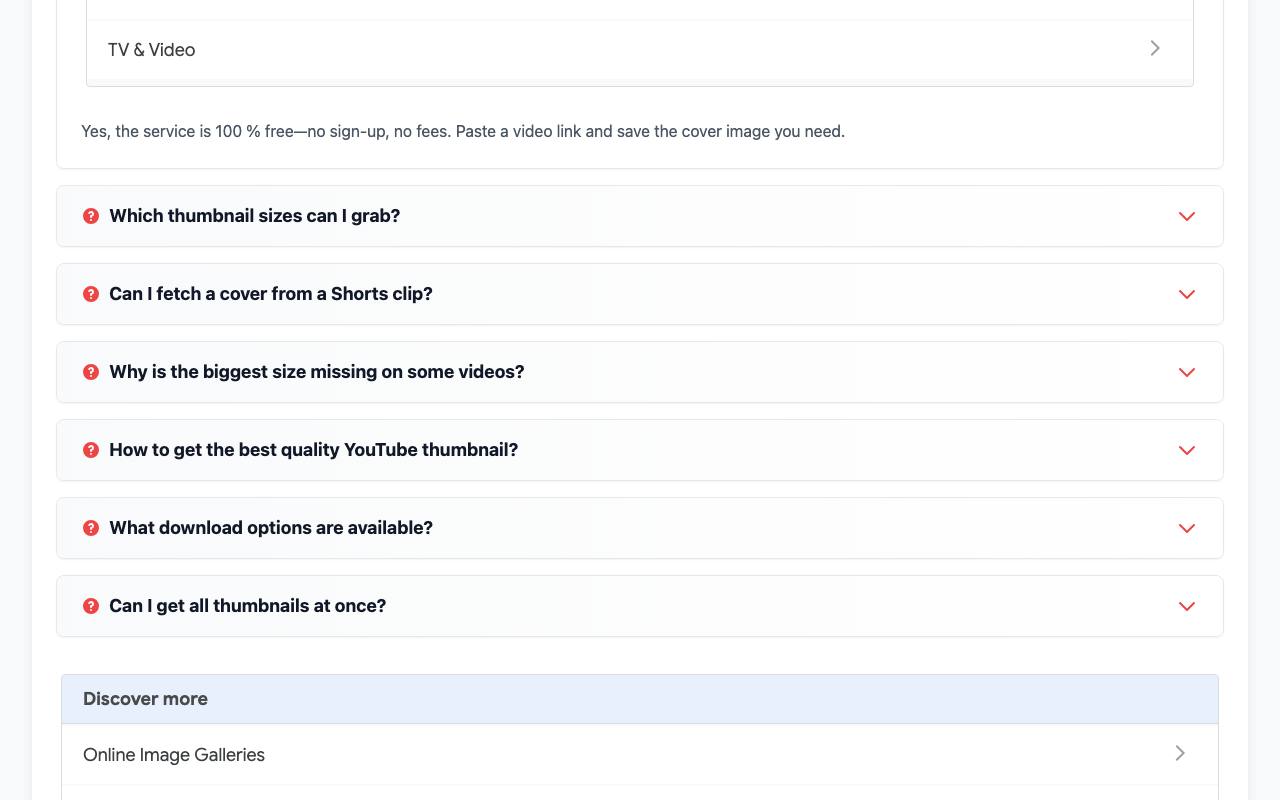Open the Online Image Galleries link
Viewport: 1280px width, 800px height.
coord(640,755)
